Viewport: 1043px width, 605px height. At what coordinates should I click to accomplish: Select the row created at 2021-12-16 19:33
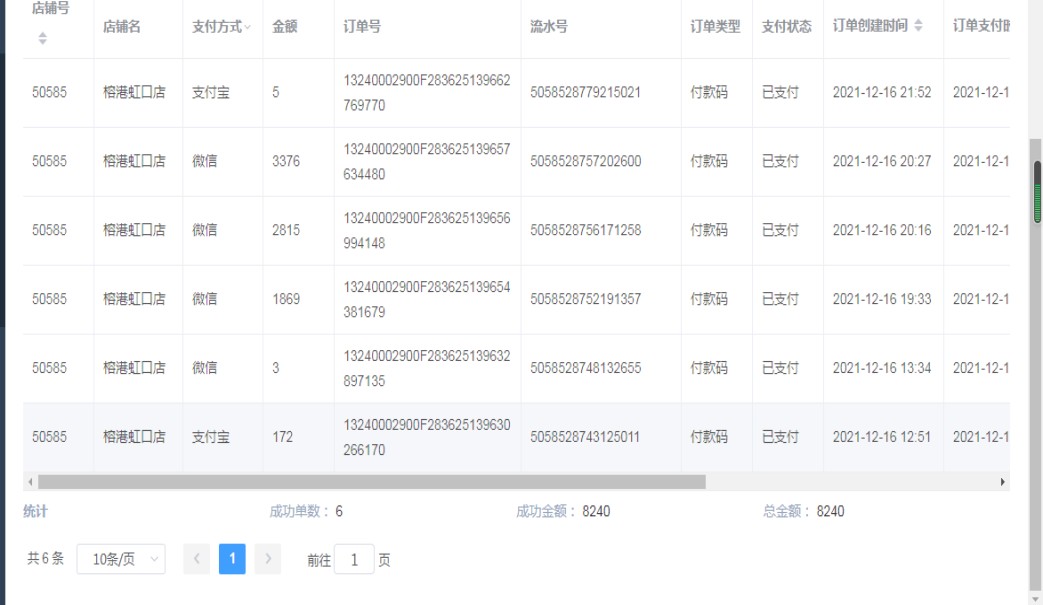881,299
